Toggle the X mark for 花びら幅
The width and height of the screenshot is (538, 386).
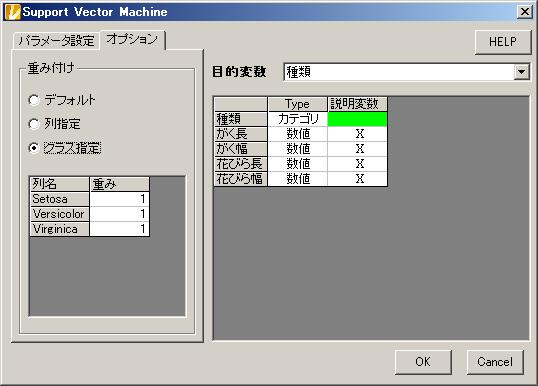click(x=358, y=179)
